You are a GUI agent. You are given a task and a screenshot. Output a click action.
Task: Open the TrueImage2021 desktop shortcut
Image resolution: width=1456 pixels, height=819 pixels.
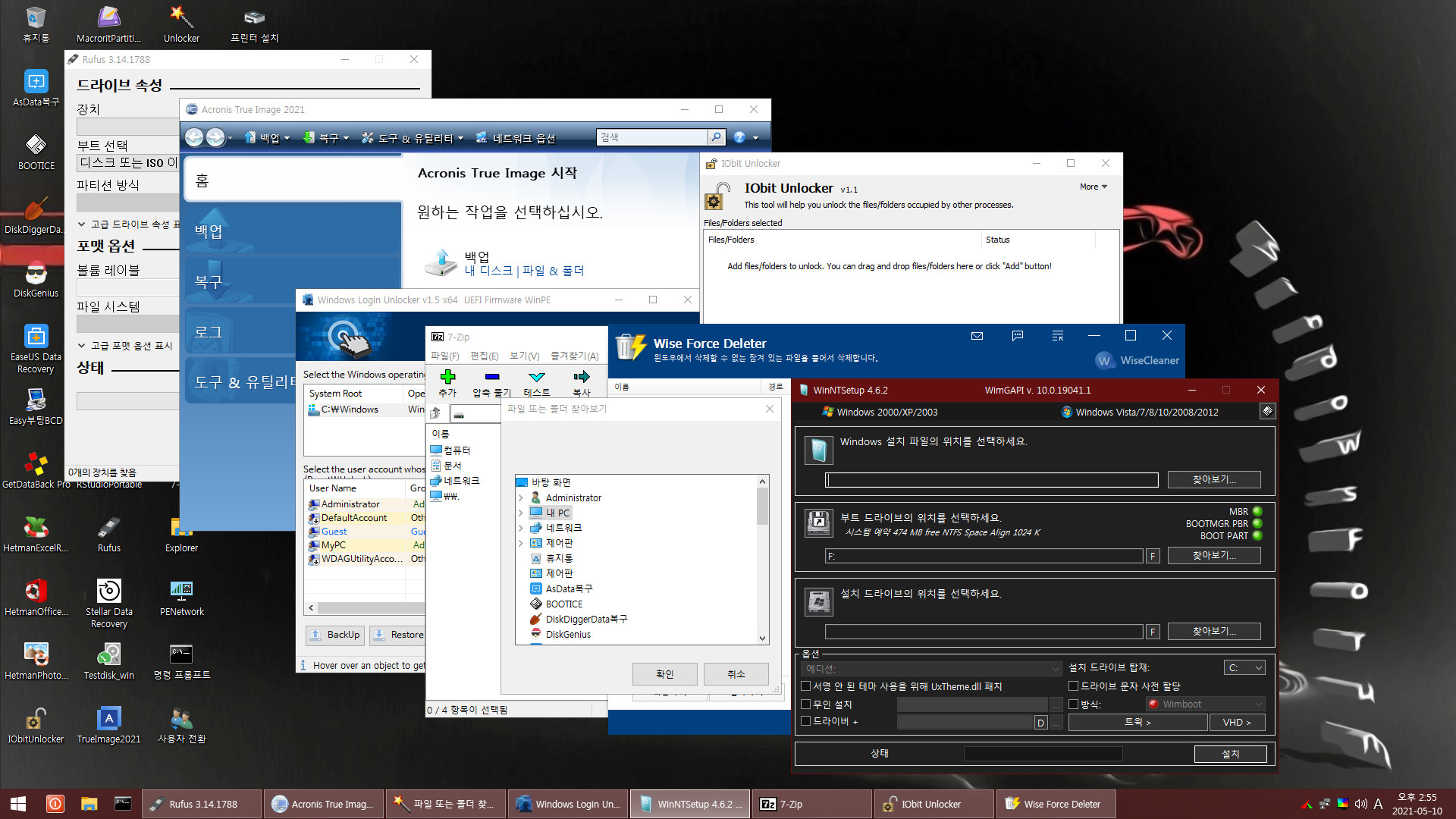[108, 725]
